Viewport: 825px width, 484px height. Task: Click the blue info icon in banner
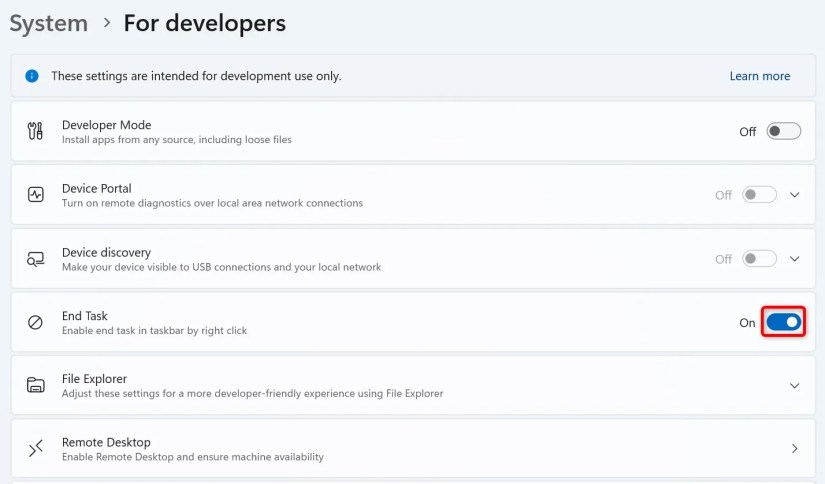coord(32,76)
